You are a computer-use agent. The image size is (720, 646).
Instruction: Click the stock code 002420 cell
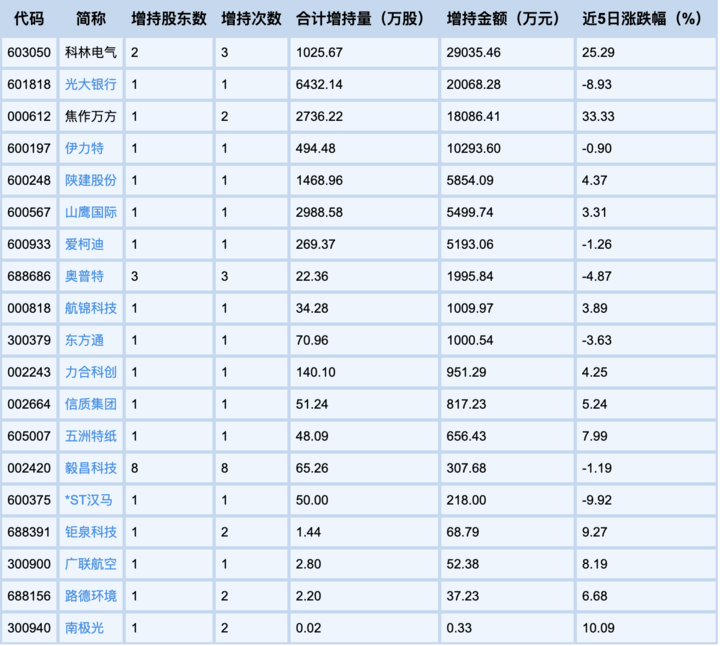tap(29, 468)
